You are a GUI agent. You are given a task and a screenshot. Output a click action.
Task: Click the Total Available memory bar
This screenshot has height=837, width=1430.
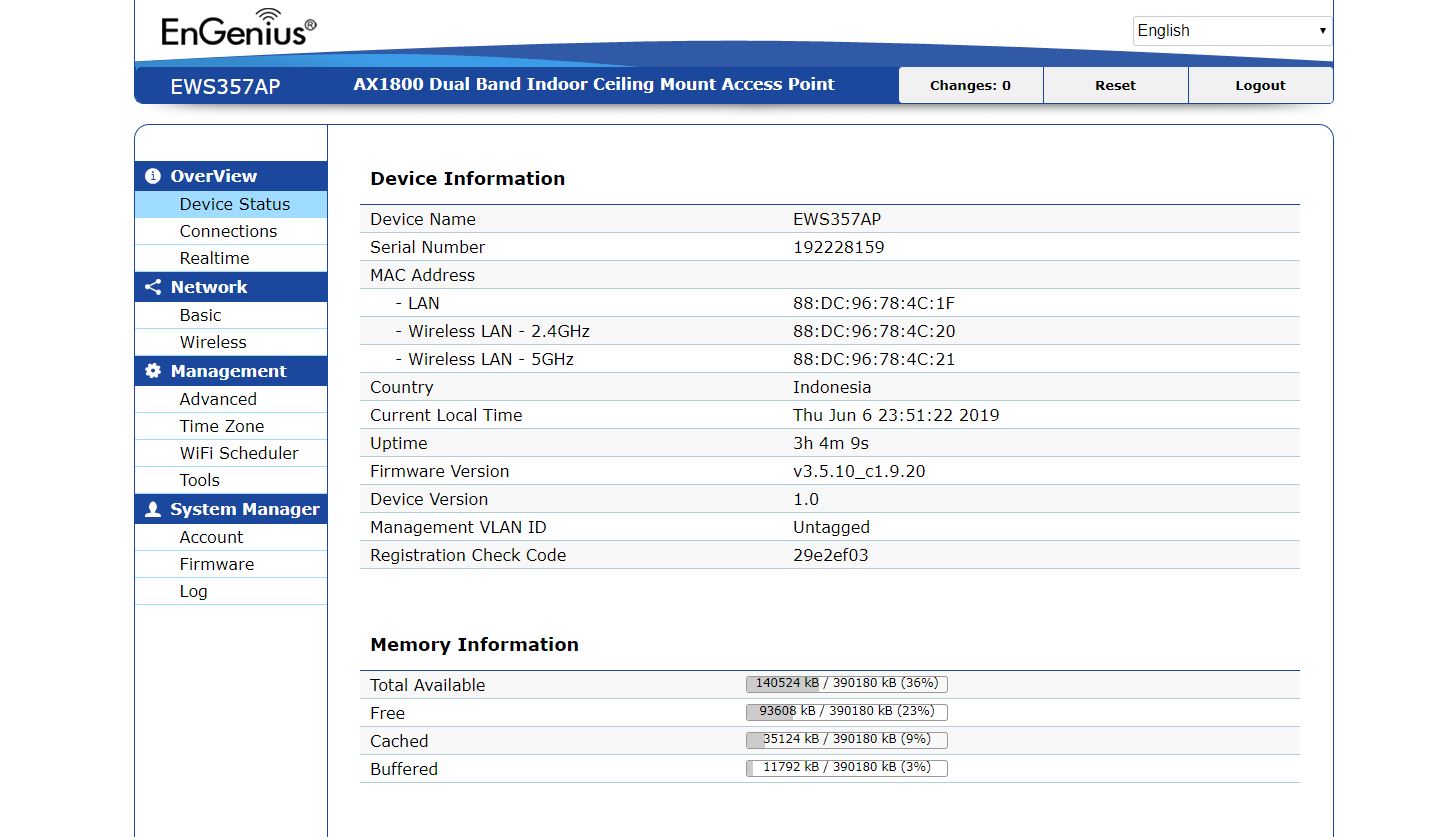847,684
